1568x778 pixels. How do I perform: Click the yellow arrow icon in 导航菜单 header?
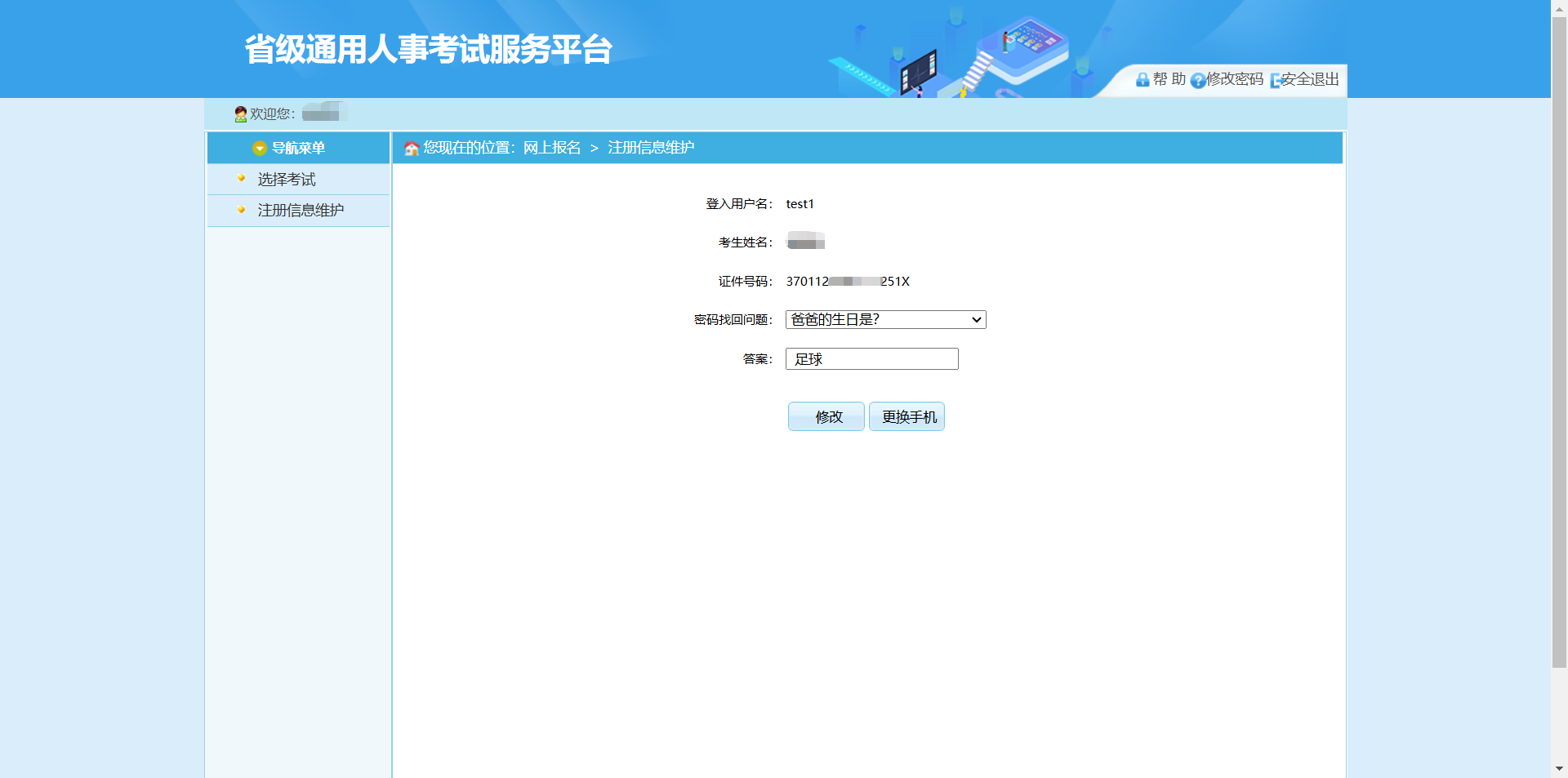pyautogui.click(x=260, y=148)
